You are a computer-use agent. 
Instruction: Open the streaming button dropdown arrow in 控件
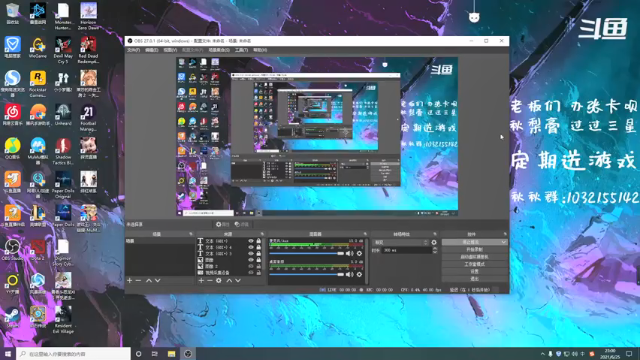click(503, 242)
